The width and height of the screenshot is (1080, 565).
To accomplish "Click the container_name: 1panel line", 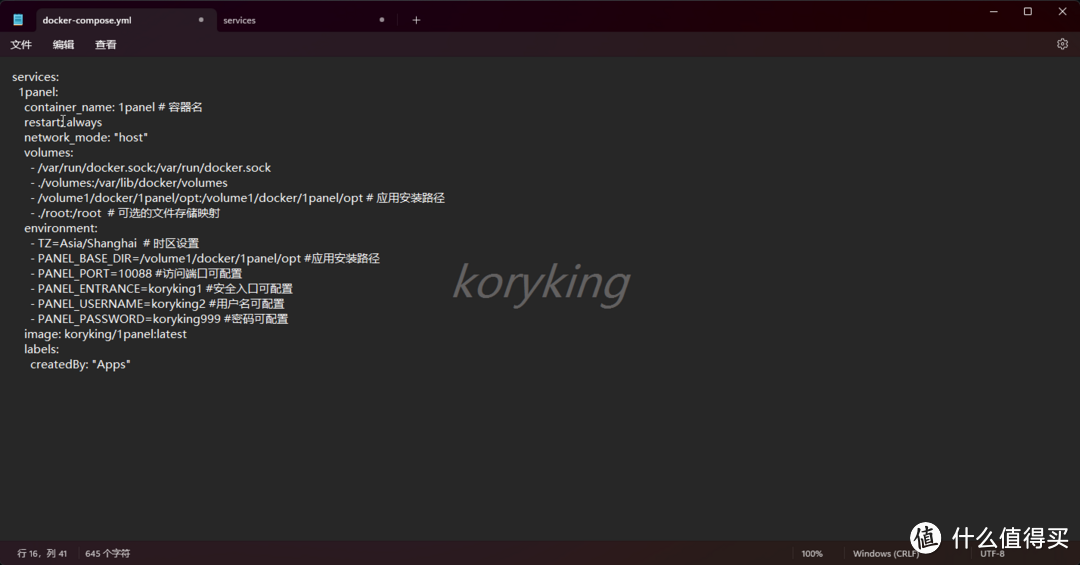I will click(113, 107).
